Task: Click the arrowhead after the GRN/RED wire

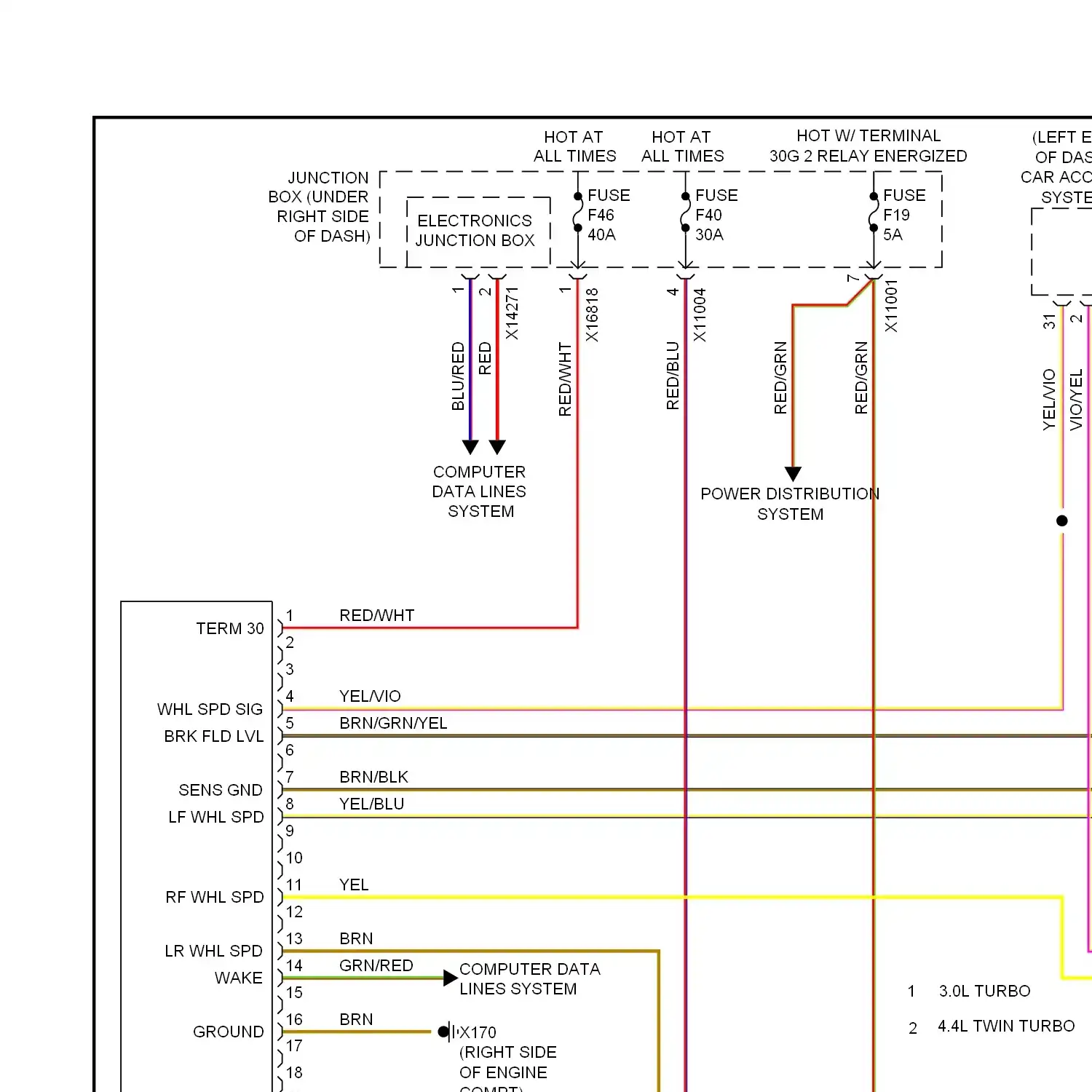Action: pyautogui.click(x=451, y=978)
